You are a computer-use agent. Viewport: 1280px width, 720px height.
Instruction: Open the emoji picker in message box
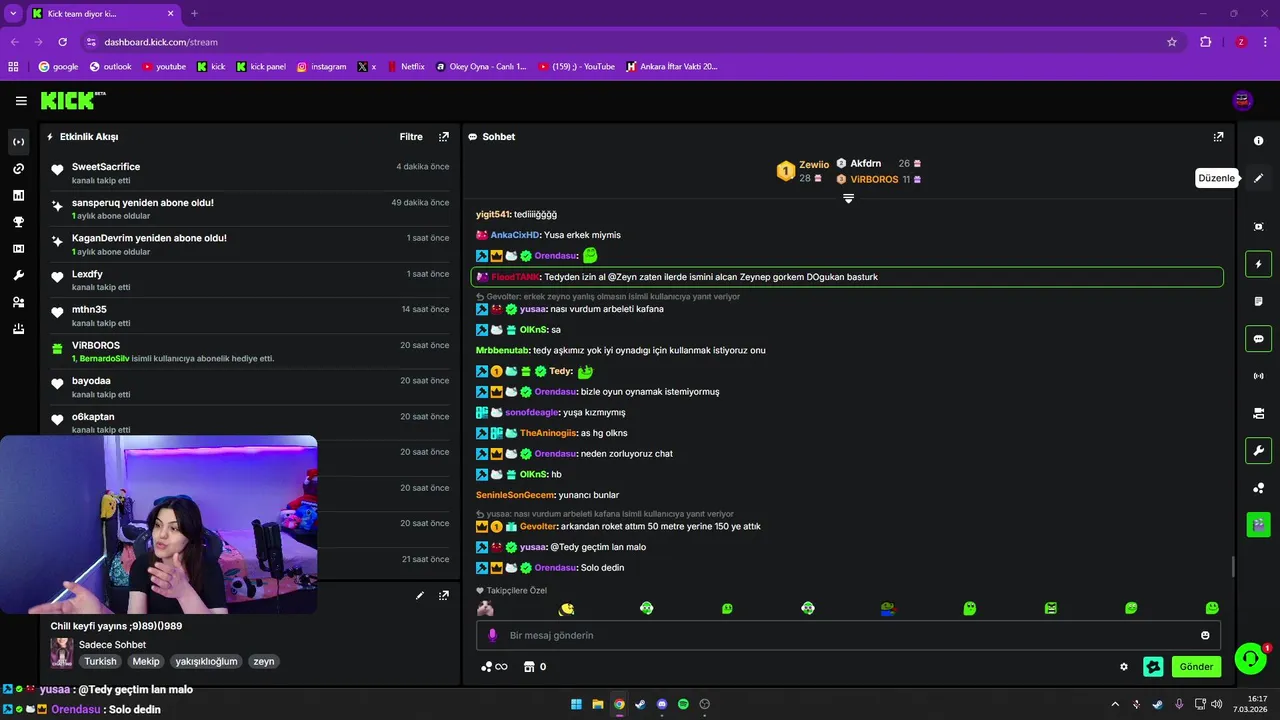click(1205, 635)
